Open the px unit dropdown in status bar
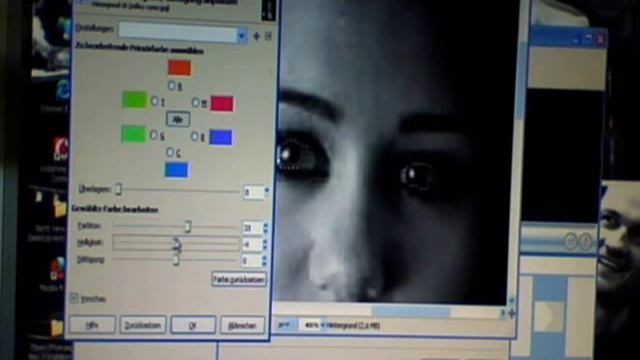This screenshot has width=640, height=360. tap(285, 325)
